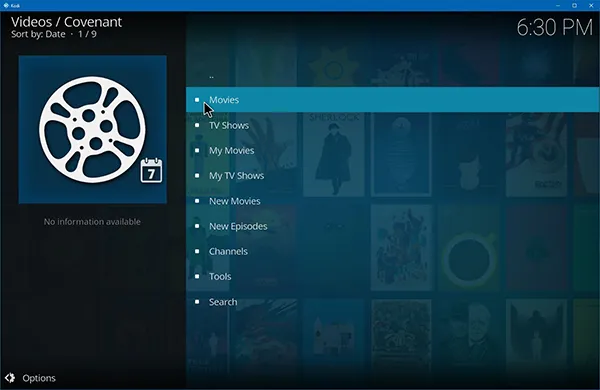Viewport: 600px width, 390px height.
Task: Open the Search entry
Action: [393, 302]
